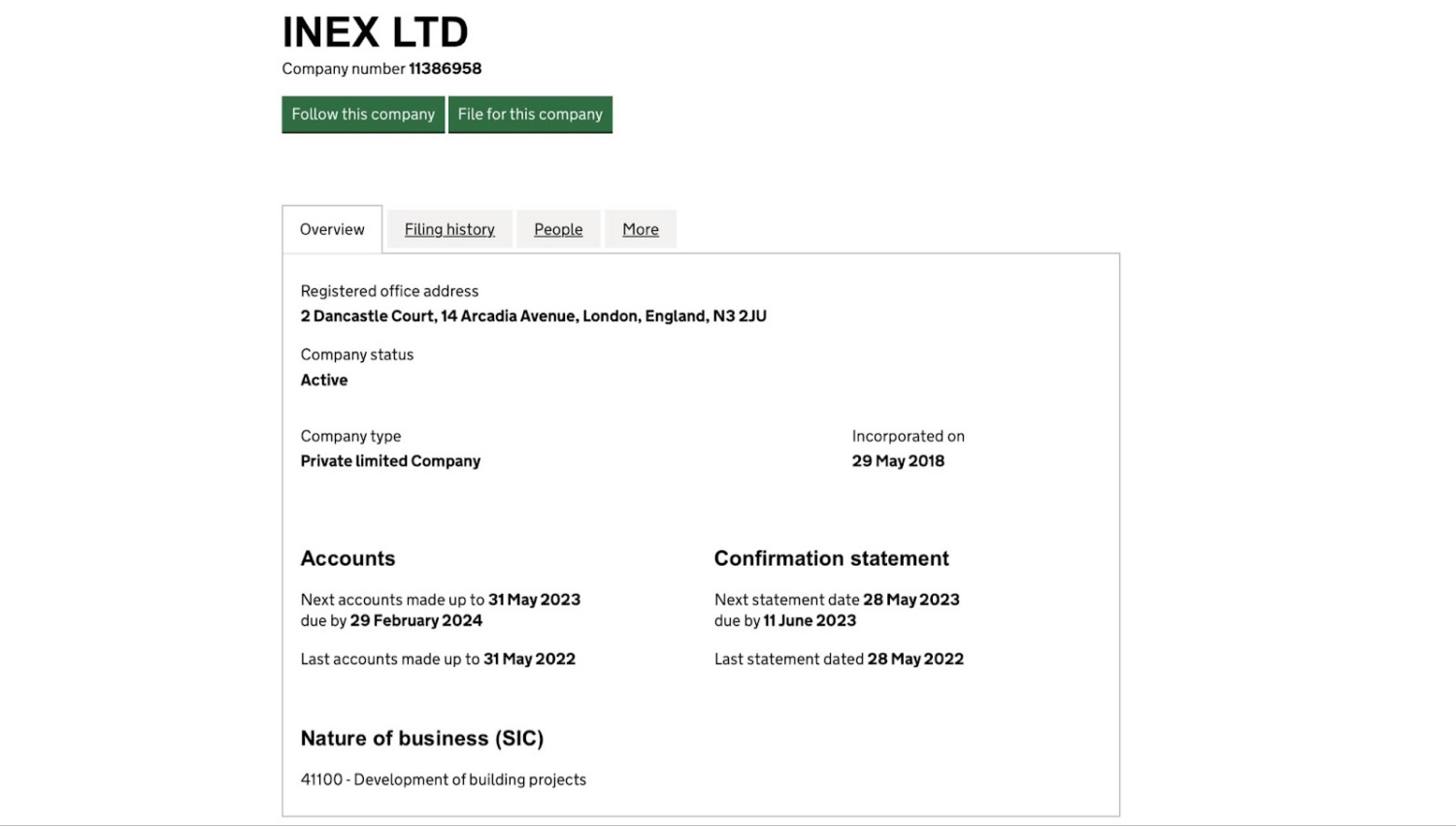1456x826 pixels.
Task: Click next accounts date 31 May 2023
Action: coord(534,600)
